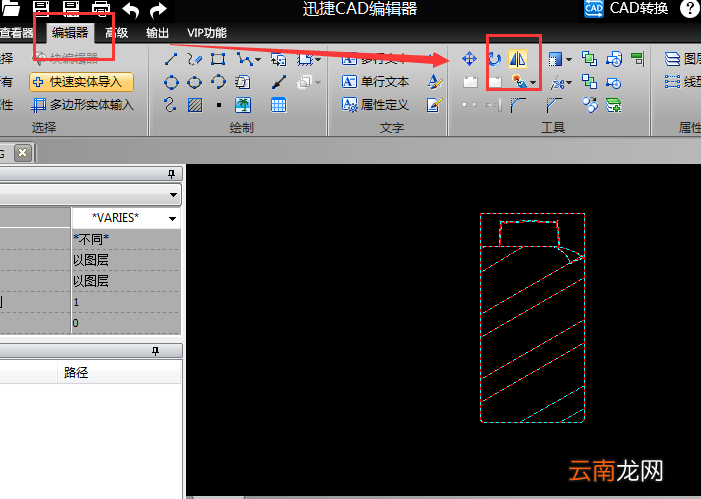
Task: Click 快速实体导入 button
Action: (81, 82)
